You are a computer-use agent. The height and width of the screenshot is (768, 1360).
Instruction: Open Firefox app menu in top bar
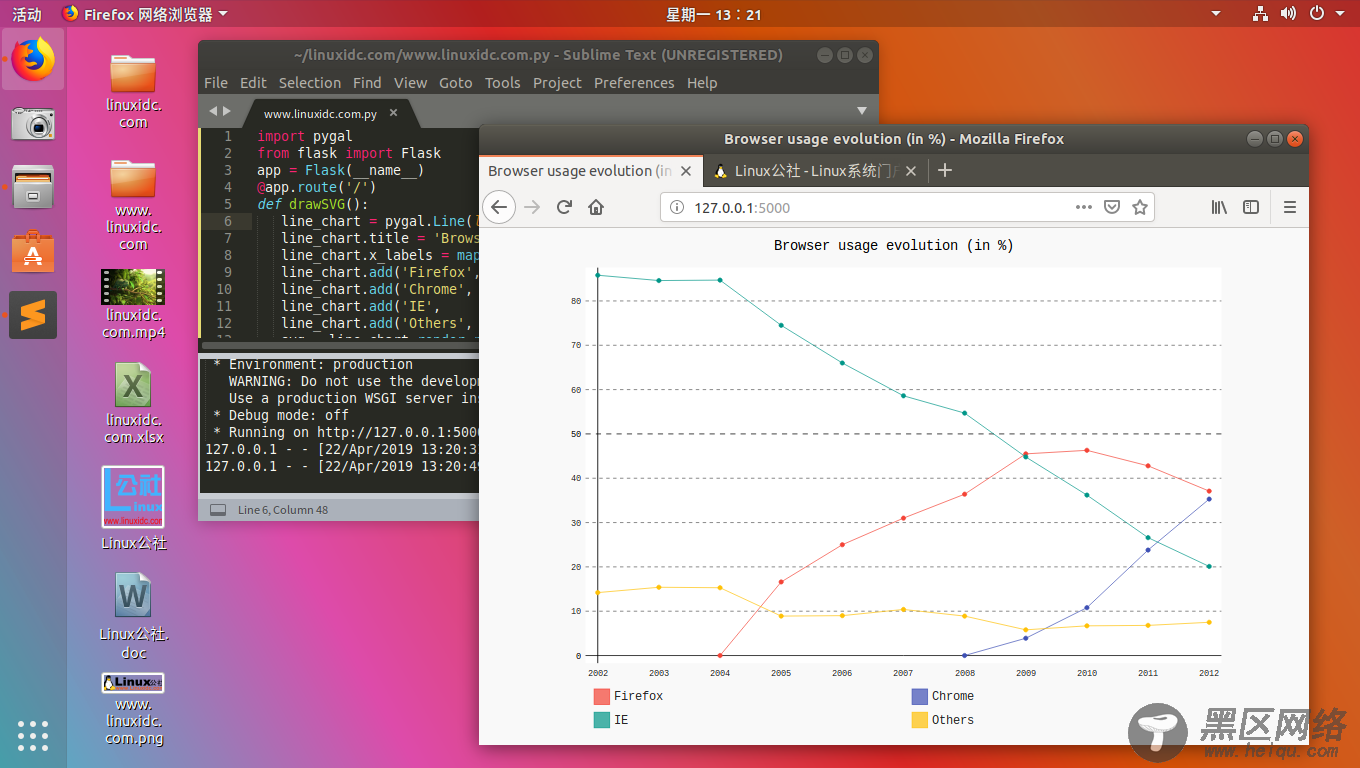pos(144,14)
